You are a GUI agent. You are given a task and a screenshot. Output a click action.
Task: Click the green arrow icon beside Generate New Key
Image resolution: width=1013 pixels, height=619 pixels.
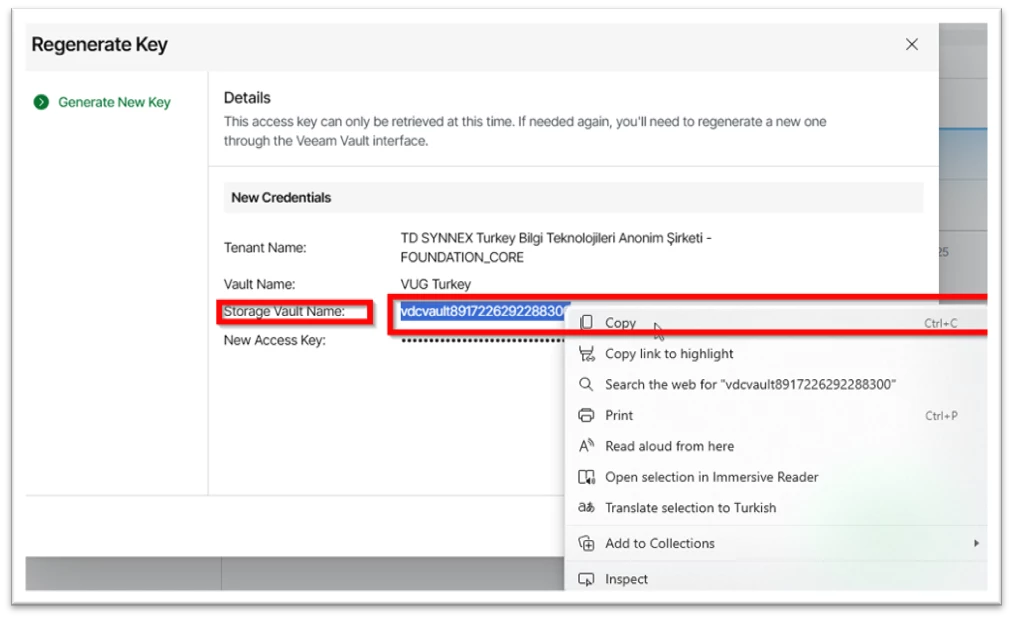41,102
